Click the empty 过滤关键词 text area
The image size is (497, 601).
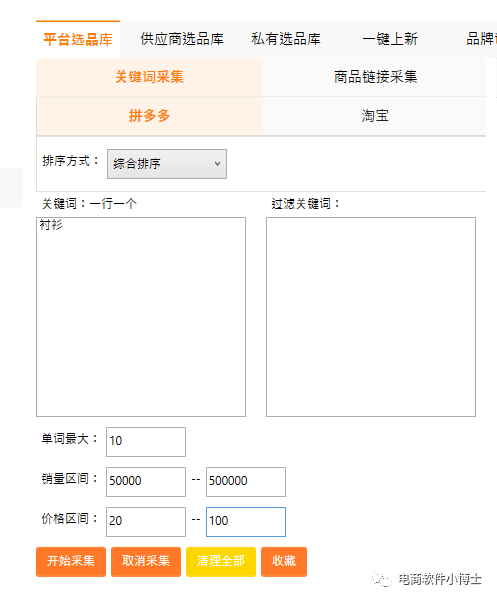click(371, 317)
